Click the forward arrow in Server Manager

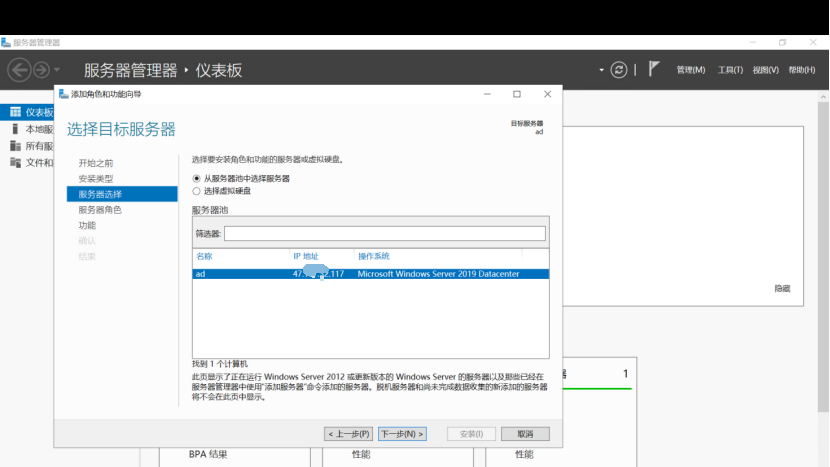[x=41, y=70]
